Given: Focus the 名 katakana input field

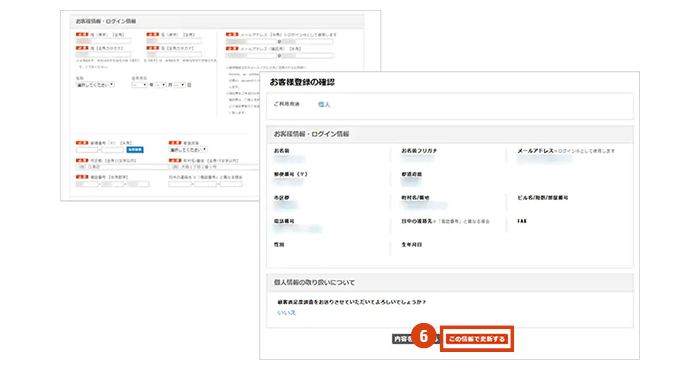Looking at the screenshot, I should point(174,54).
